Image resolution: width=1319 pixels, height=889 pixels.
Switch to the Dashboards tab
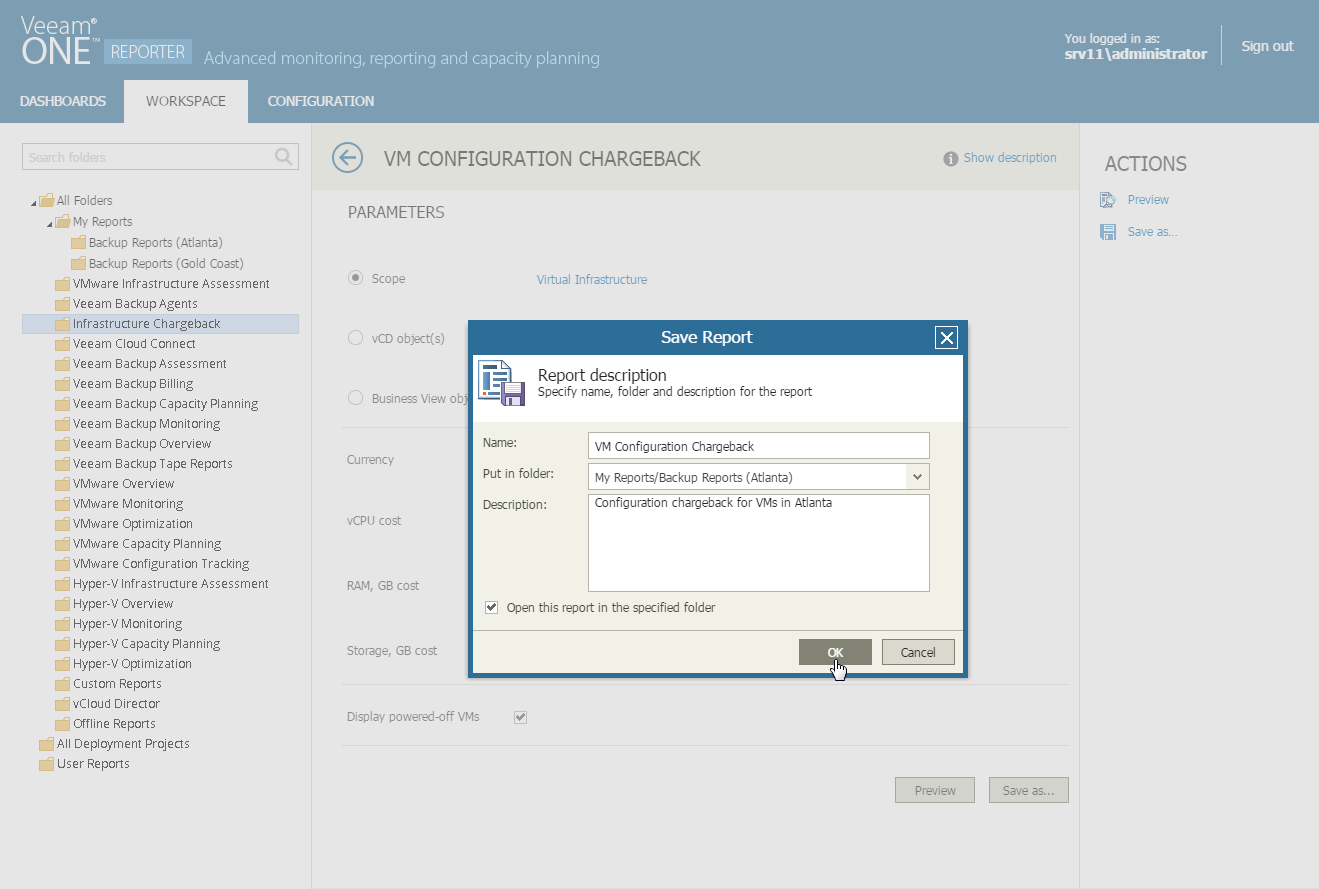[63, 101]
